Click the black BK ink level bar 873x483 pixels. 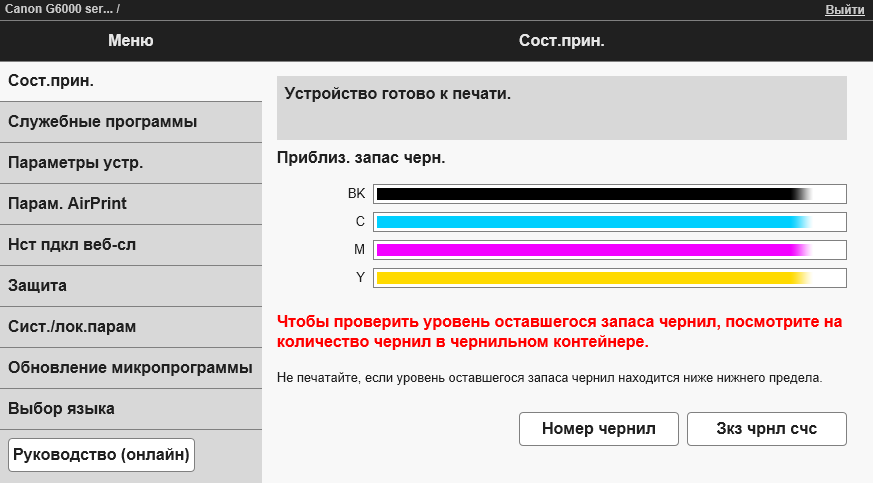click(610, 194)
